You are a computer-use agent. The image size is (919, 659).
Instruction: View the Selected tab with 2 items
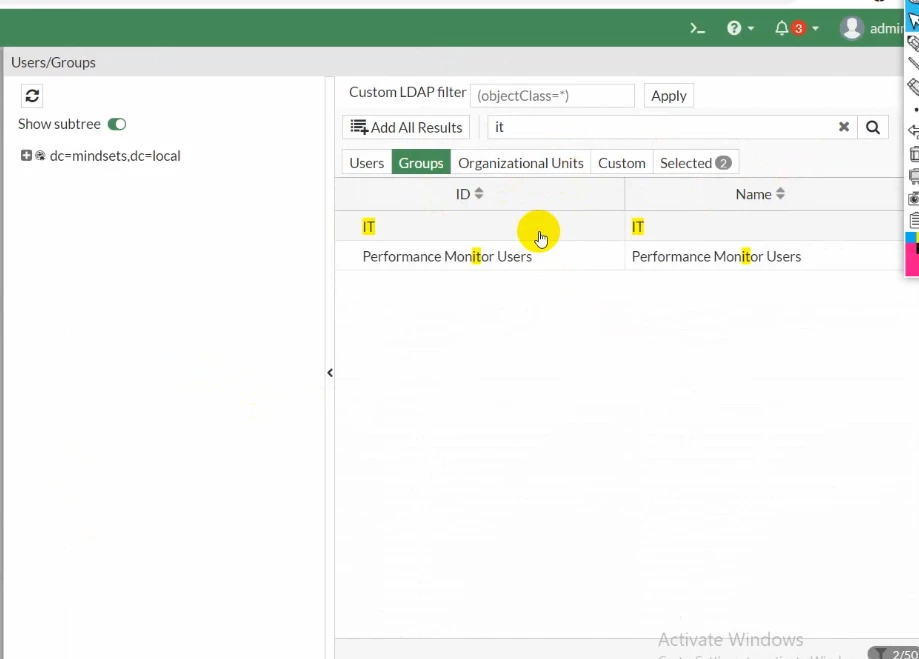tap(696, 162)
